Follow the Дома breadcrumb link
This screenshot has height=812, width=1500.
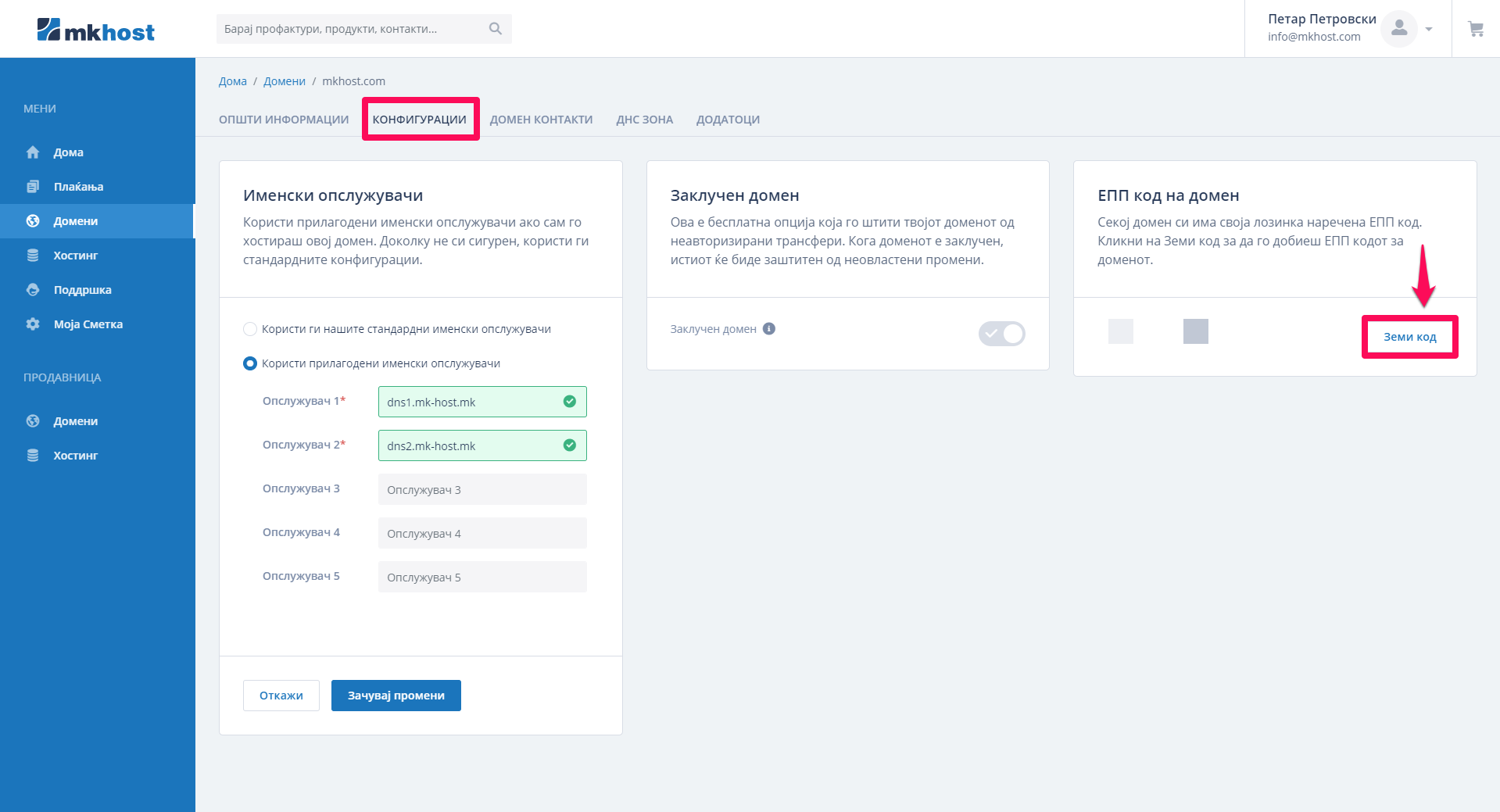point(233,81)
